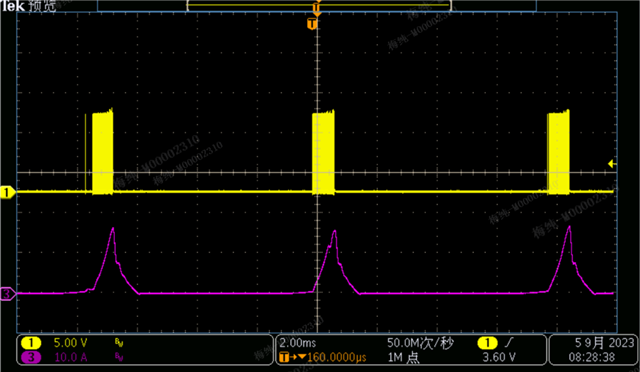
Task: Click the 2.00ms timebase readout
Action: (298, 343)
